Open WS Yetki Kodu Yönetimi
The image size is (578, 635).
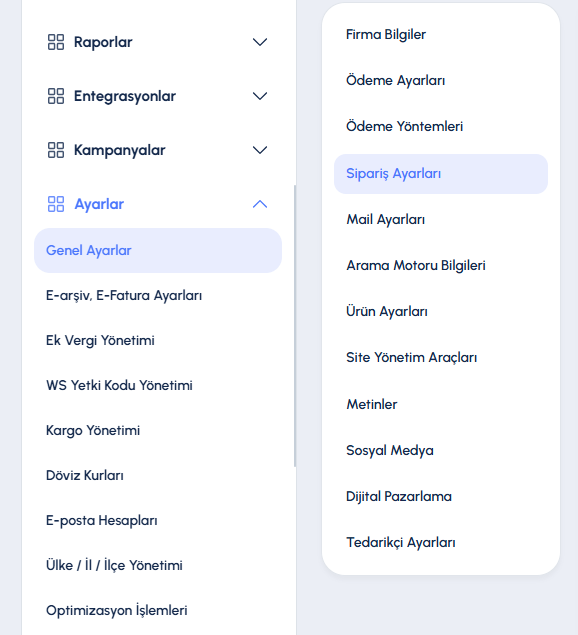click(119, 386)
